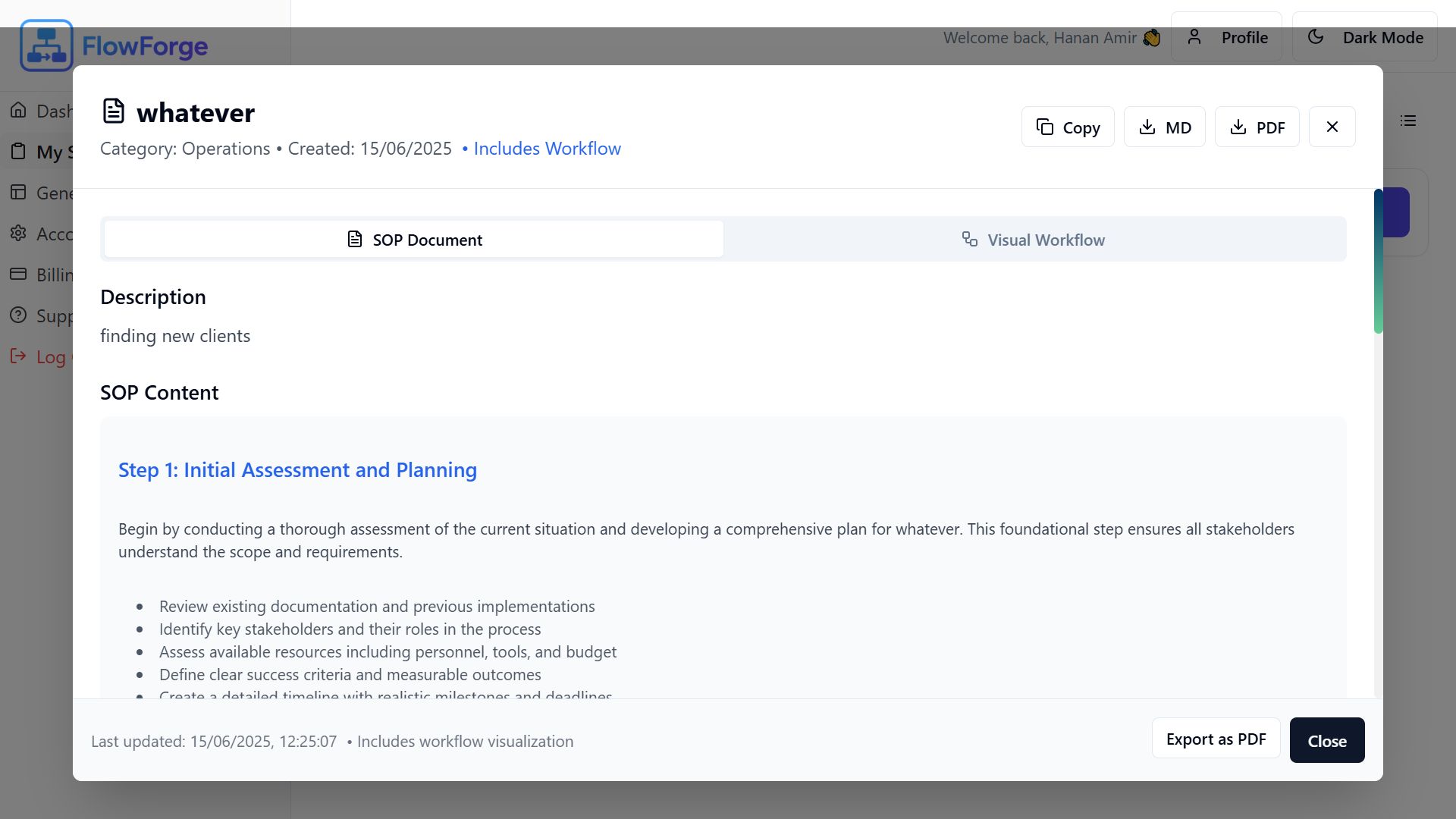1456x819 pixels.
Task: Click the red Log out icon
Action: pos(18,356)
